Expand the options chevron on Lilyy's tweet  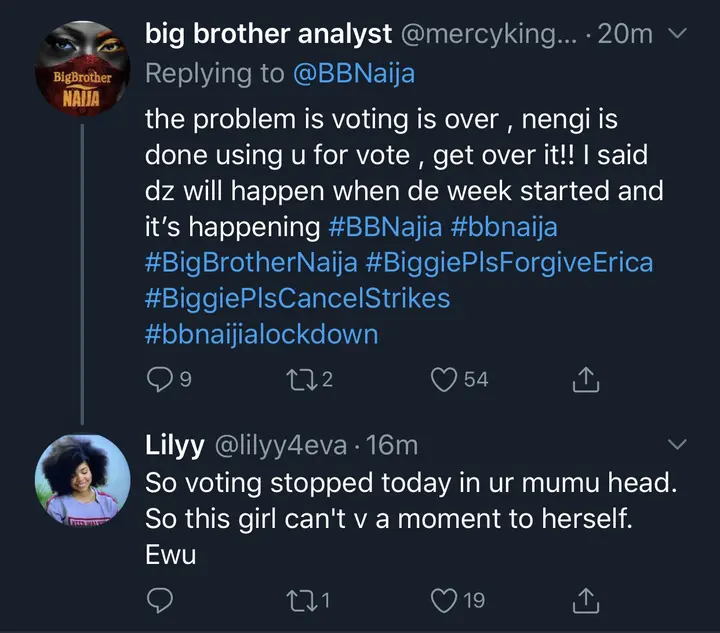click(676, 444)
